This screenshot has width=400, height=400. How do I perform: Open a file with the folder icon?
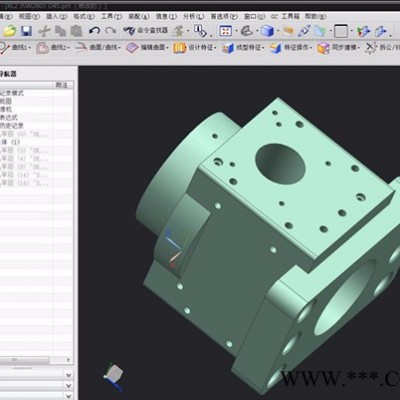click(x=10, y=31)
